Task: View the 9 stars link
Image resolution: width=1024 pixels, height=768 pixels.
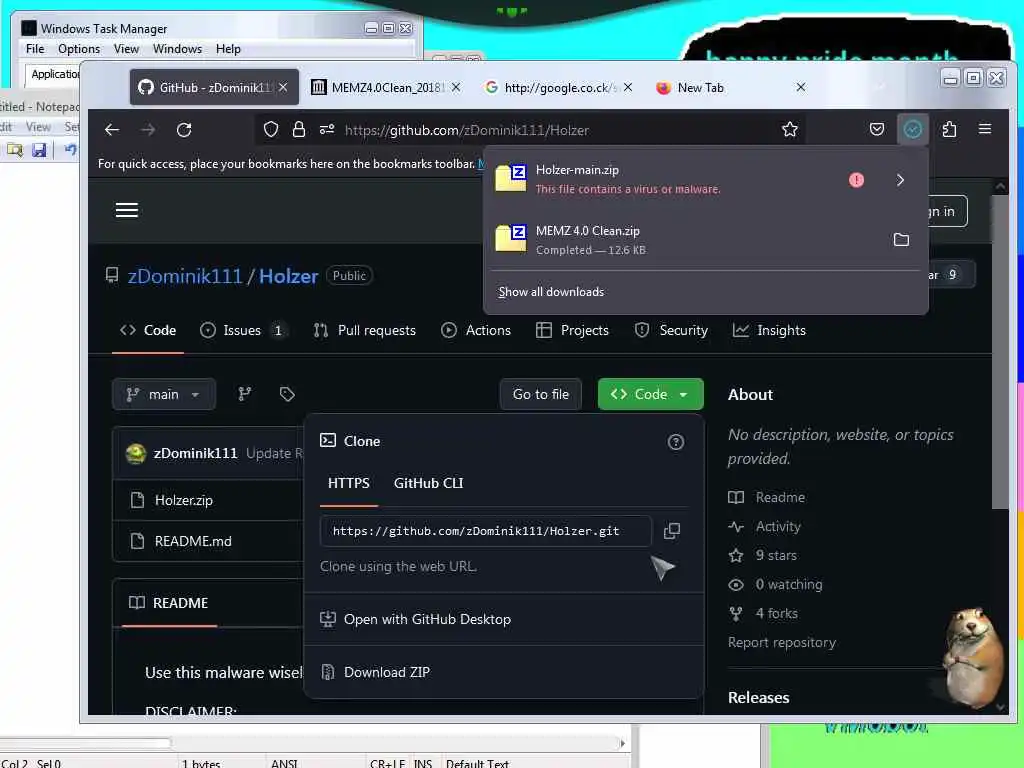Action: tap(776, 556)
